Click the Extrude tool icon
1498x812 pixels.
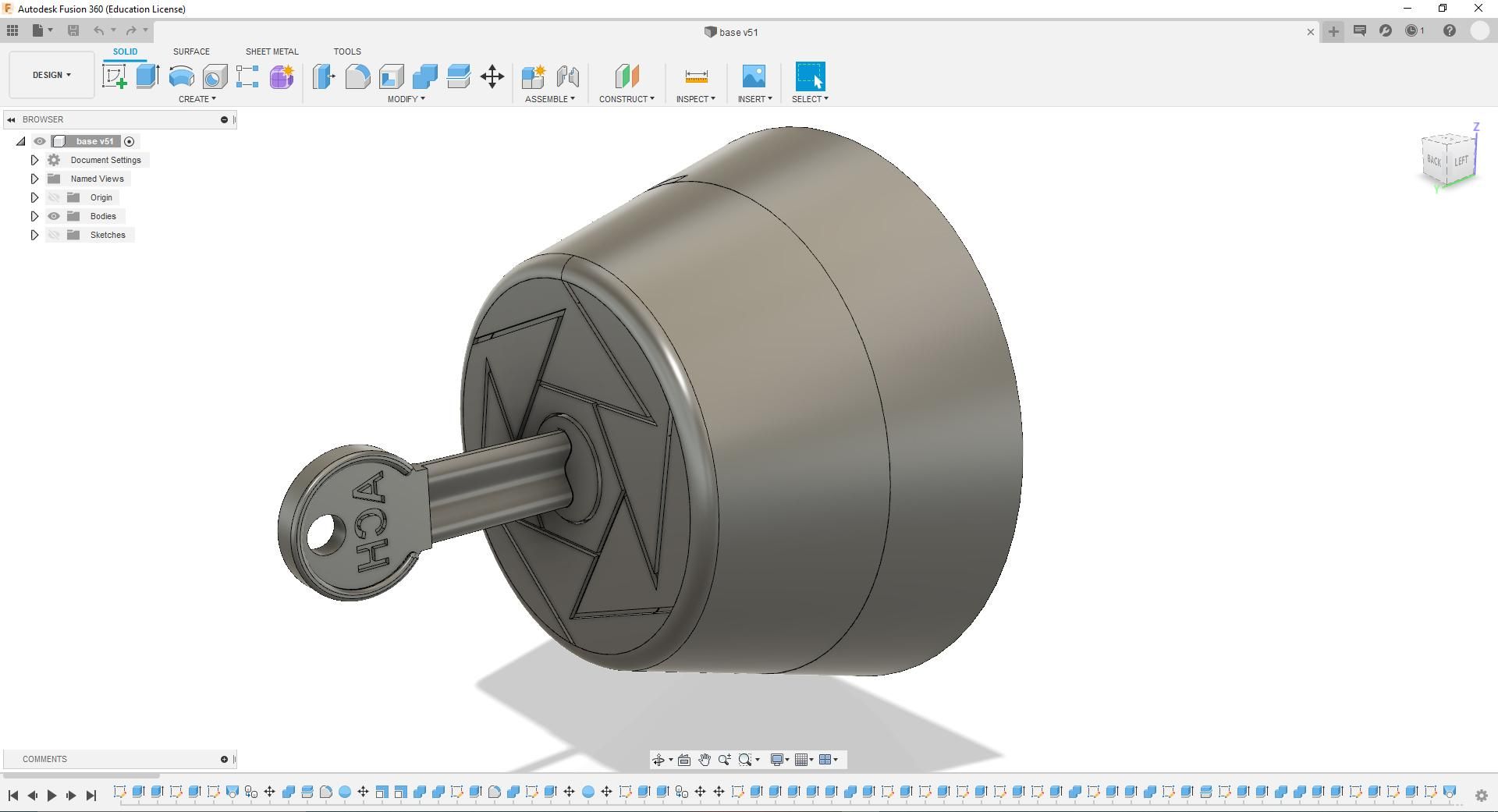click(147, 76)
